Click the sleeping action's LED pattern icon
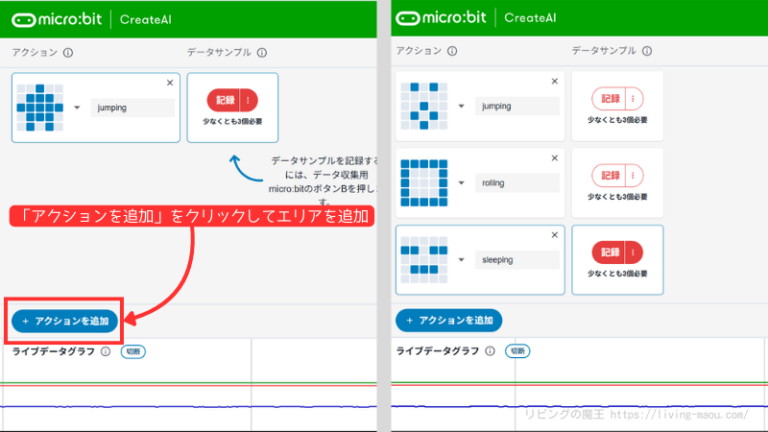Image resolution: width=768 pixels, height=432 pixels. [423, 257]
